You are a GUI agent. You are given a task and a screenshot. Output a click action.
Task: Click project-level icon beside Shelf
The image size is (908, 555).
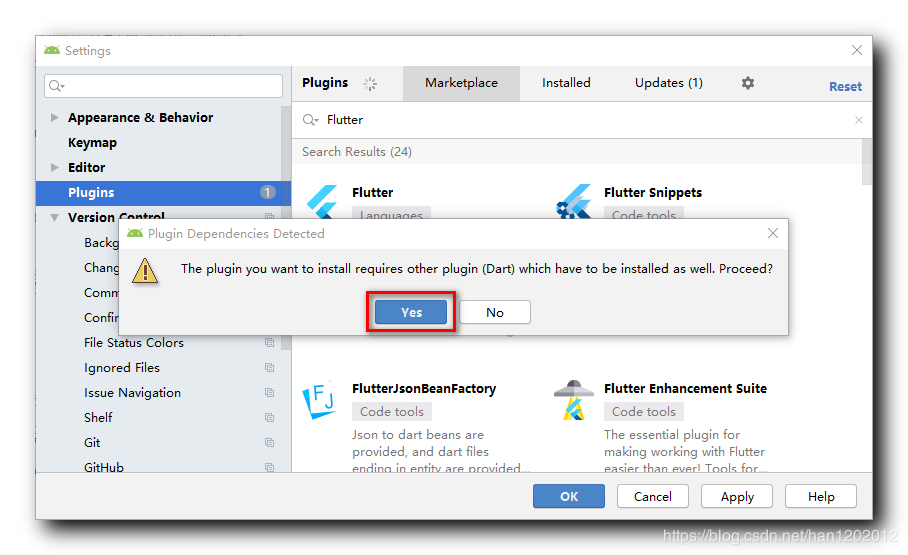(x=269, y=417)
